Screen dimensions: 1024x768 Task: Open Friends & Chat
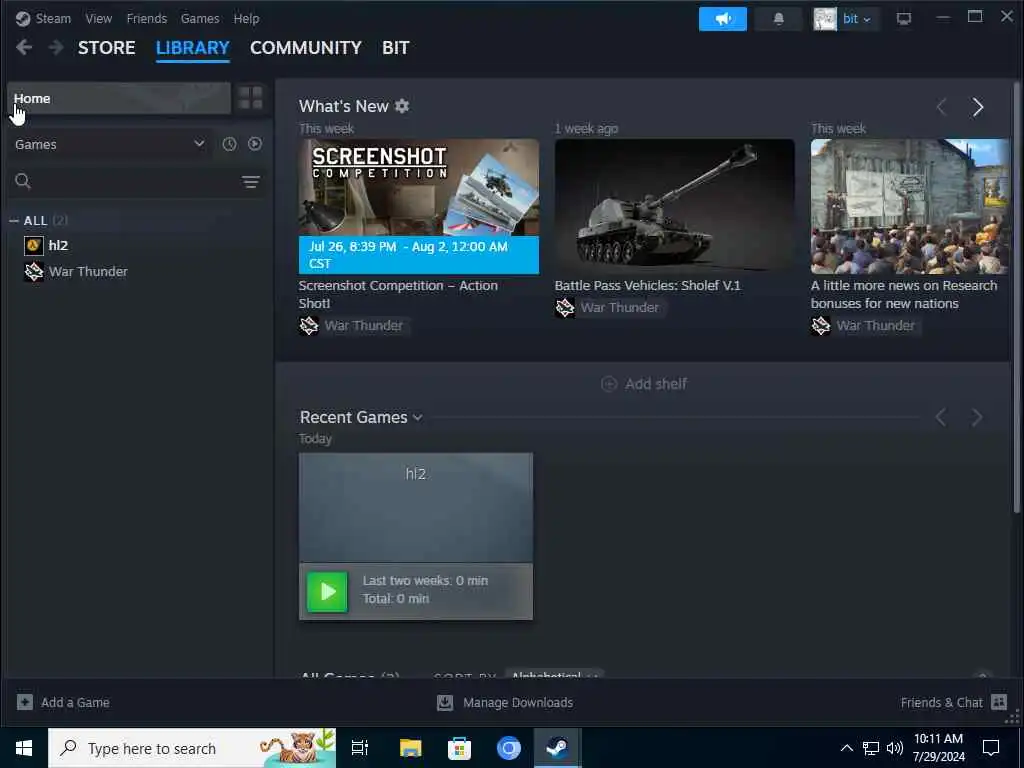[x=953, y=703]
